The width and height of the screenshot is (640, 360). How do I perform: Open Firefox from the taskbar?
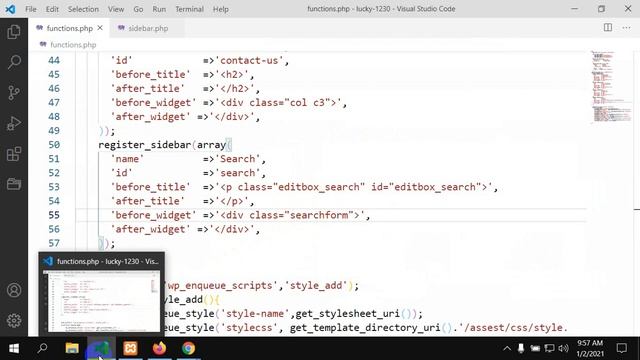point(159,348)
